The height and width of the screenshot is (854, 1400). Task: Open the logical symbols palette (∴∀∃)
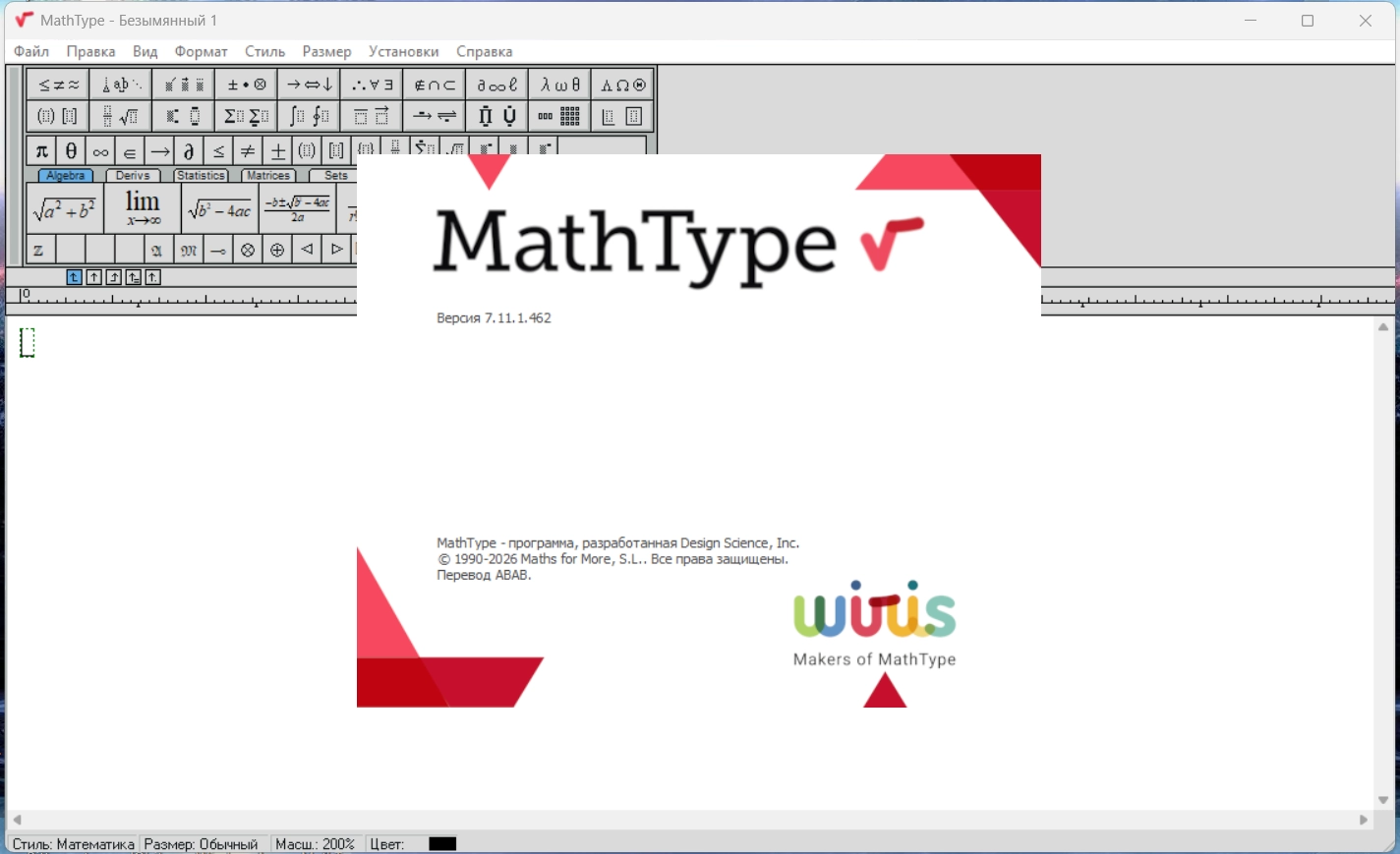pyautogui.click(x=372, y=85)
